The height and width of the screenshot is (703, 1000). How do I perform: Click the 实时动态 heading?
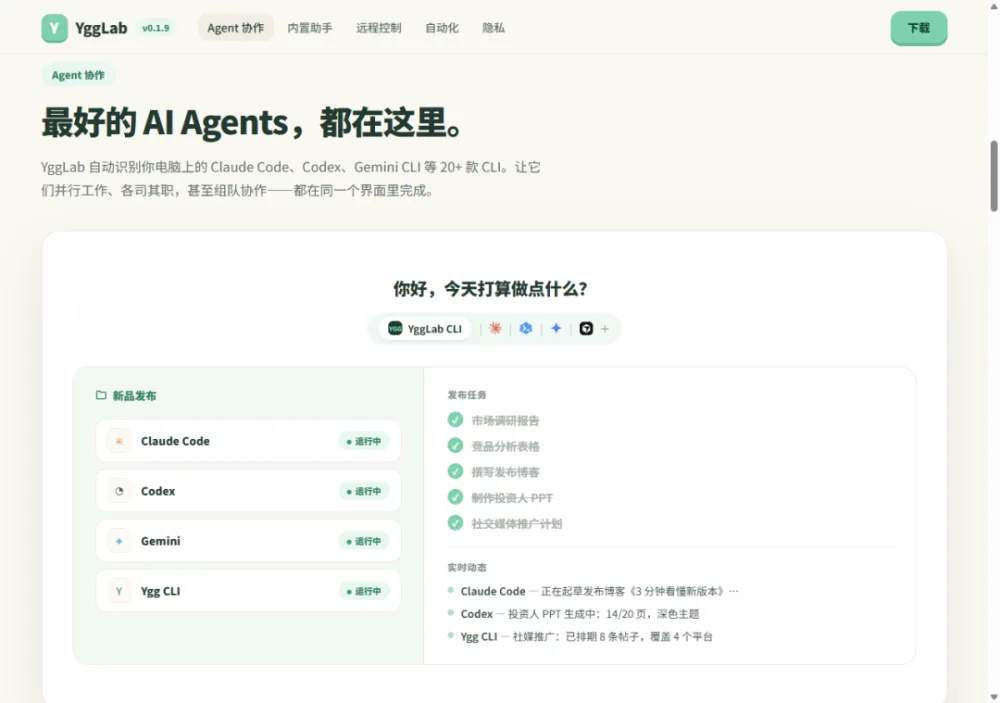click(x=467, y=567)
